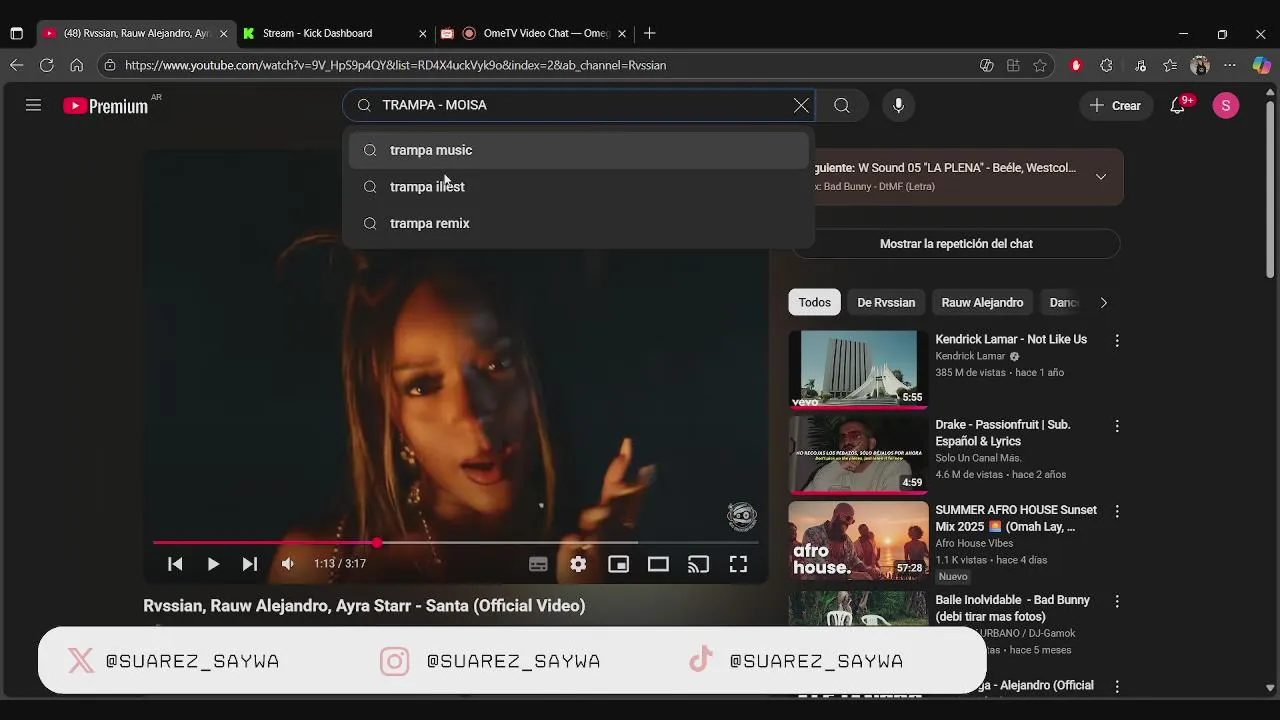Close the Kick Dashboard browser tab
Screen dimensions: 1280x720
[x=422, y=33]
